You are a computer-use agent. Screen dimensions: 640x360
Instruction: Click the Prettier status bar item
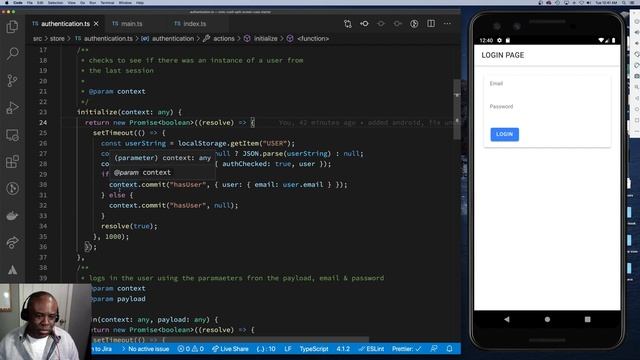click(x=407, y=349)
